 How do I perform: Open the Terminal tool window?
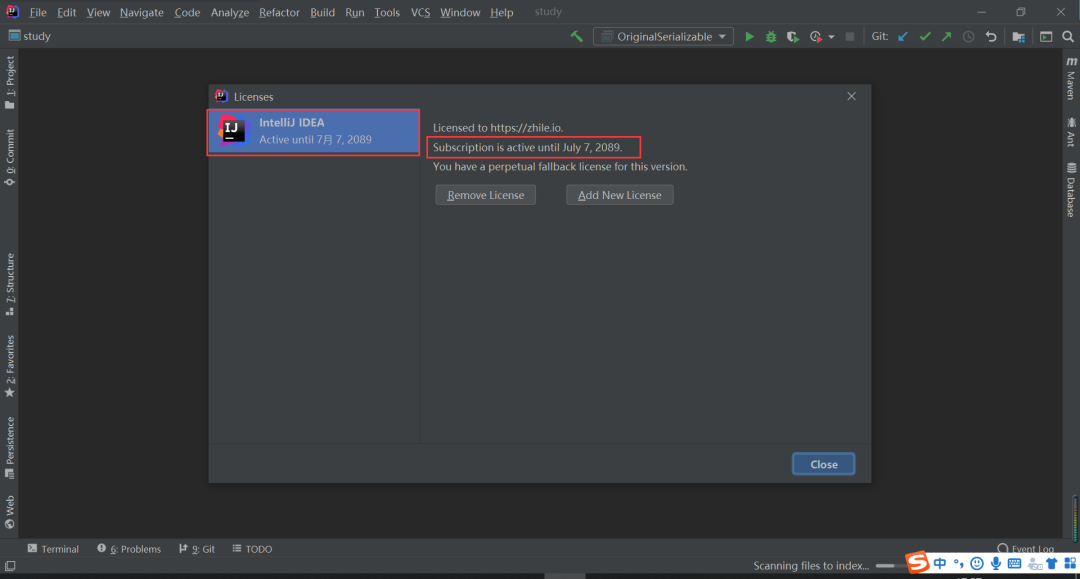pyautogui.click(x=53, y=549)
